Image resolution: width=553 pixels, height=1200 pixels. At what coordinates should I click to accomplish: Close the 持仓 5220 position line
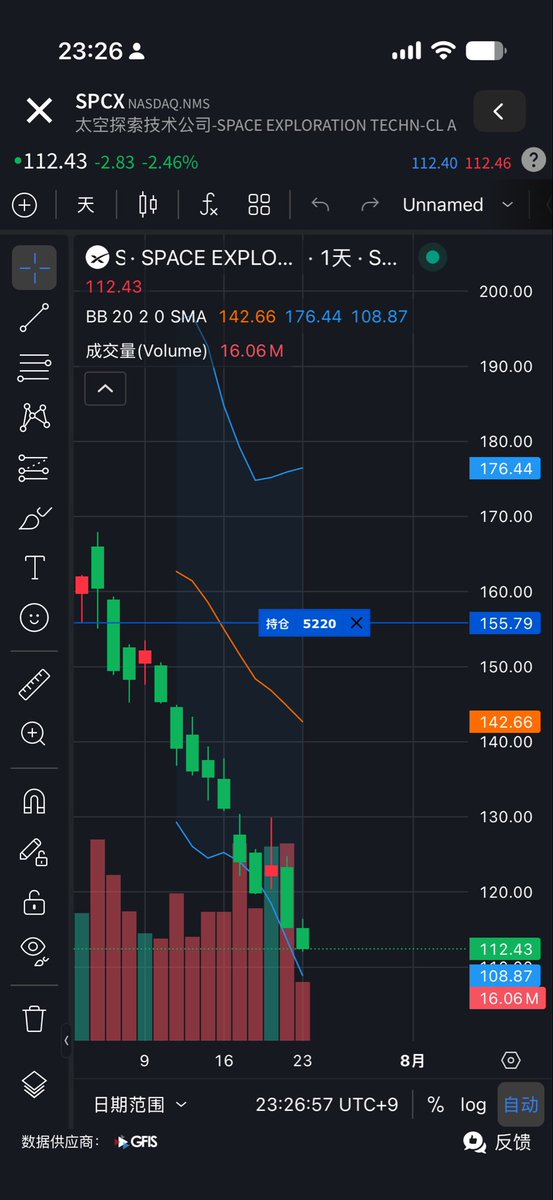coord(356,624)
